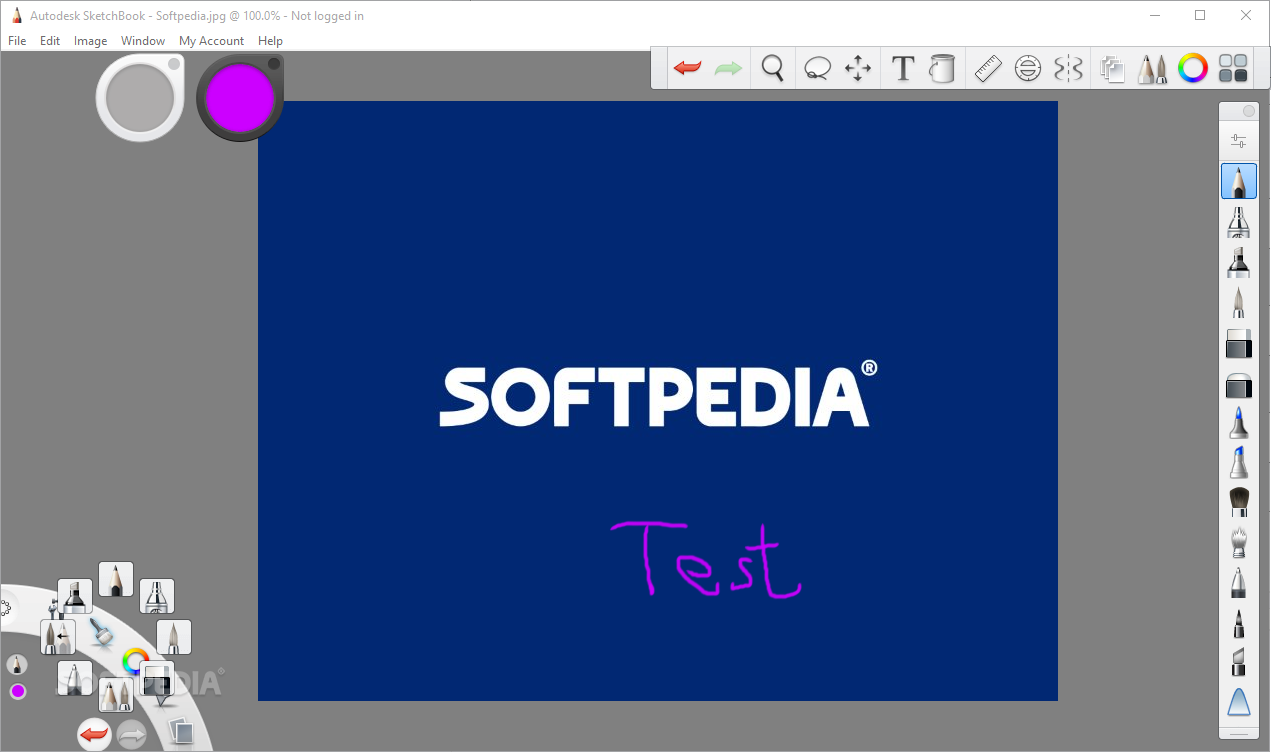Select the black Marker in right palette

coord(1239,262)
